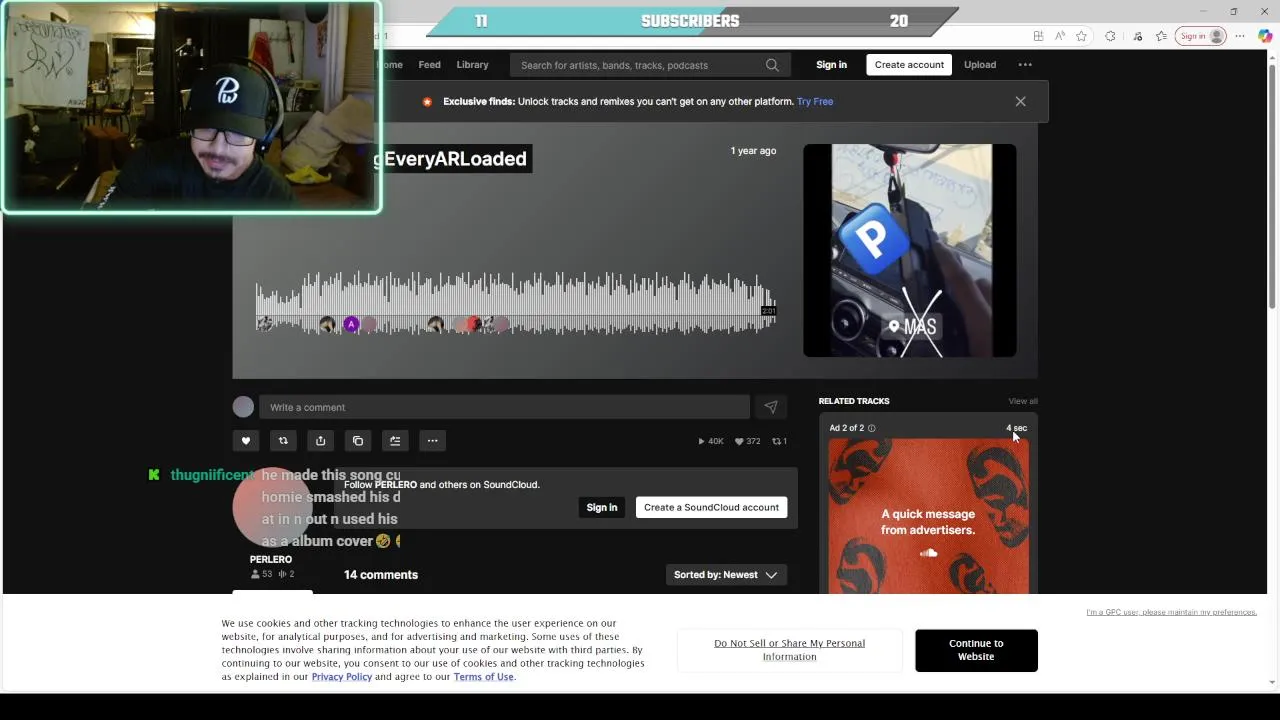Screen dimensions: 1280x720
Task: Open the Library tab in SoundCloud header
Action: pos(472,65)
